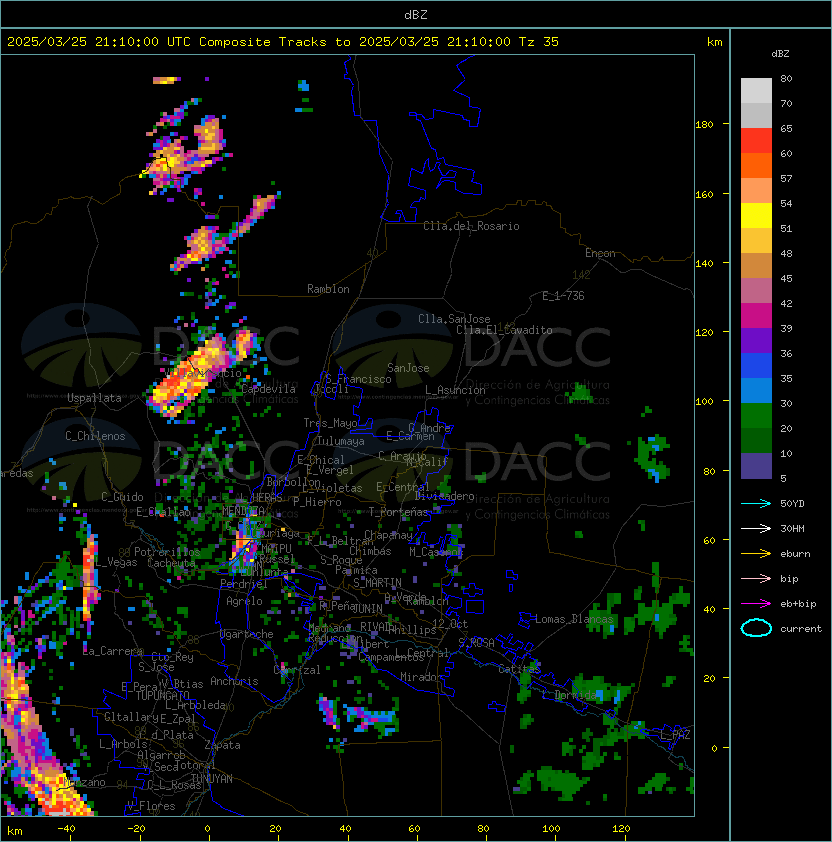Click the E_Central map label
Viewport: 832px width, 842px height.
pyautogui.click(x=402, y=487)
